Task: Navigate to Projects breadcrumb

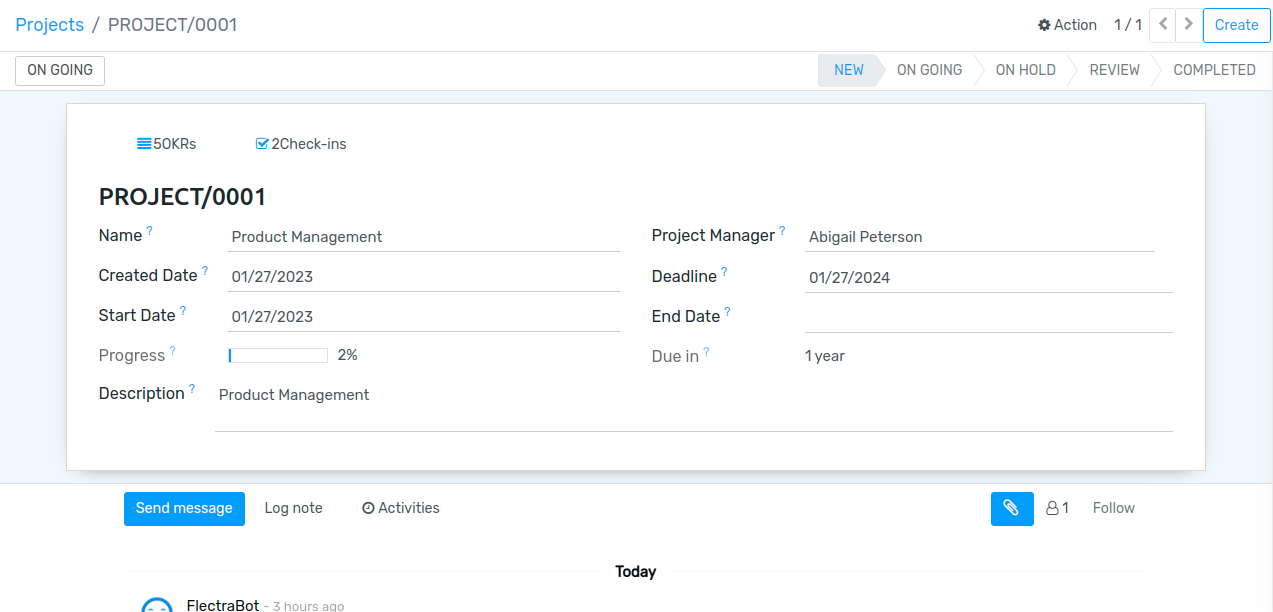Action: click(x=50, y=25)
